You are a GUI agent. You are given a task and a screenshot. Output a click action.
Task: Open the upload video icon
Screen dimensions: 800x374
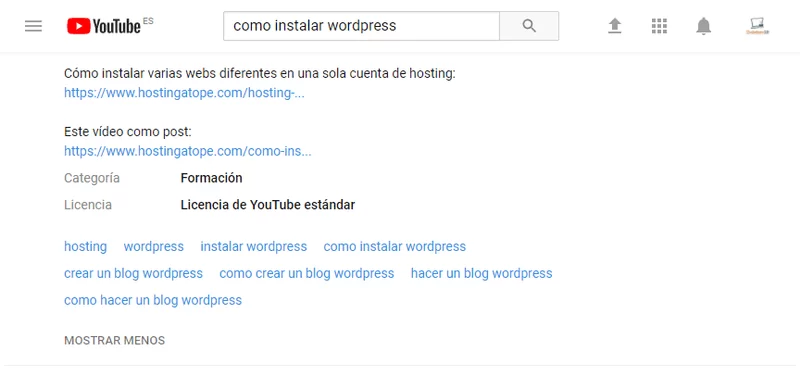[615, 26]
